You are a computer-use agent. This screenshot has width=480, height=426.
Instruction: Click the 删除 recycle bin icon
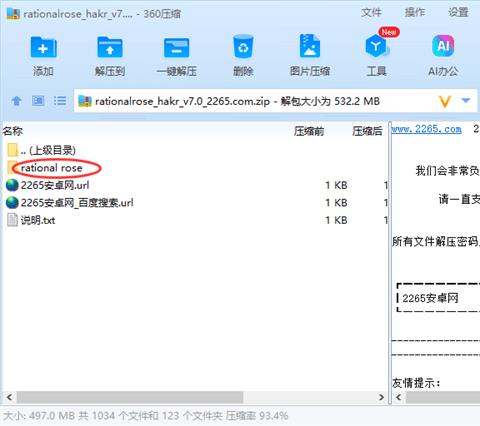tap(243, 47)
